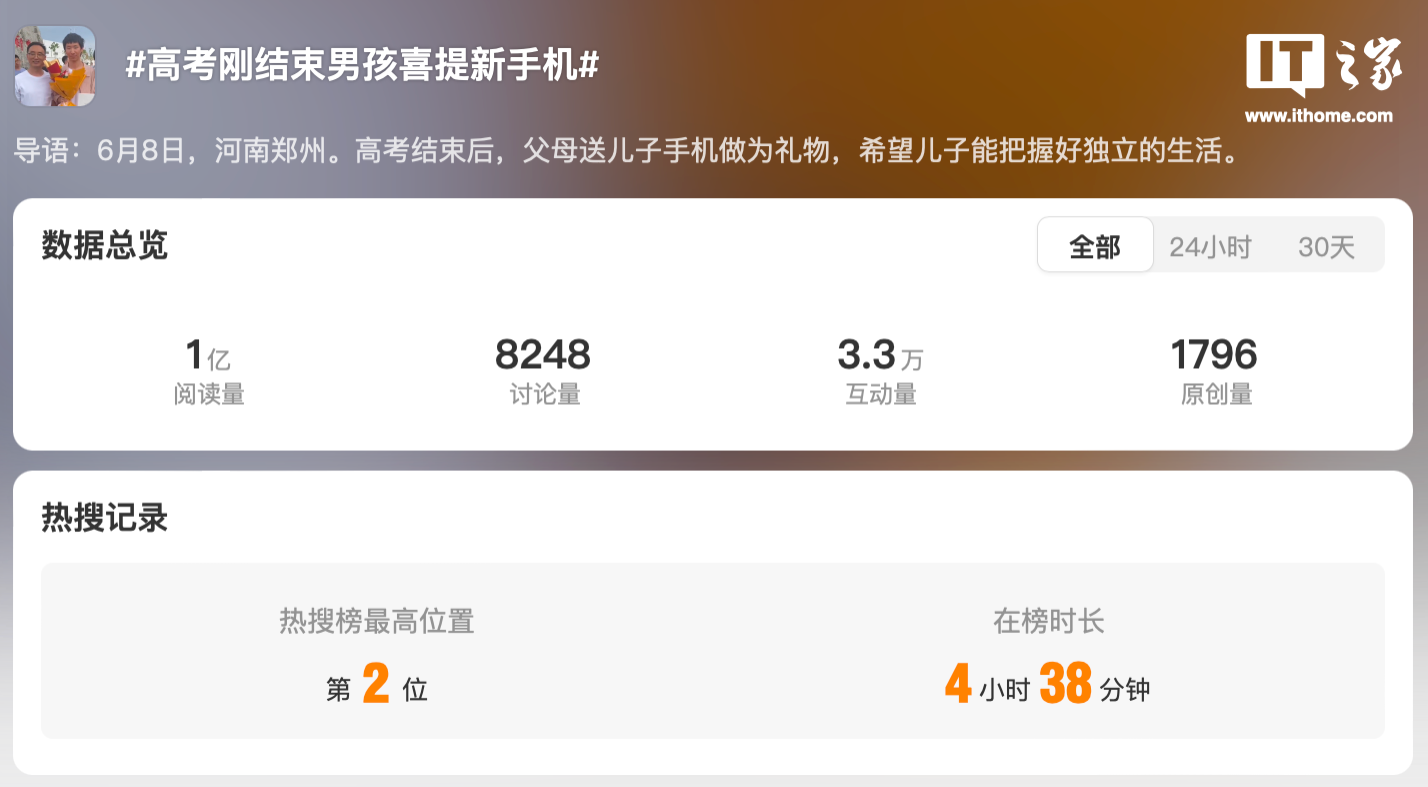
Task: Open the topic avatar thumbnail photo
Action: pyautogui.click(x=55, y=66)
